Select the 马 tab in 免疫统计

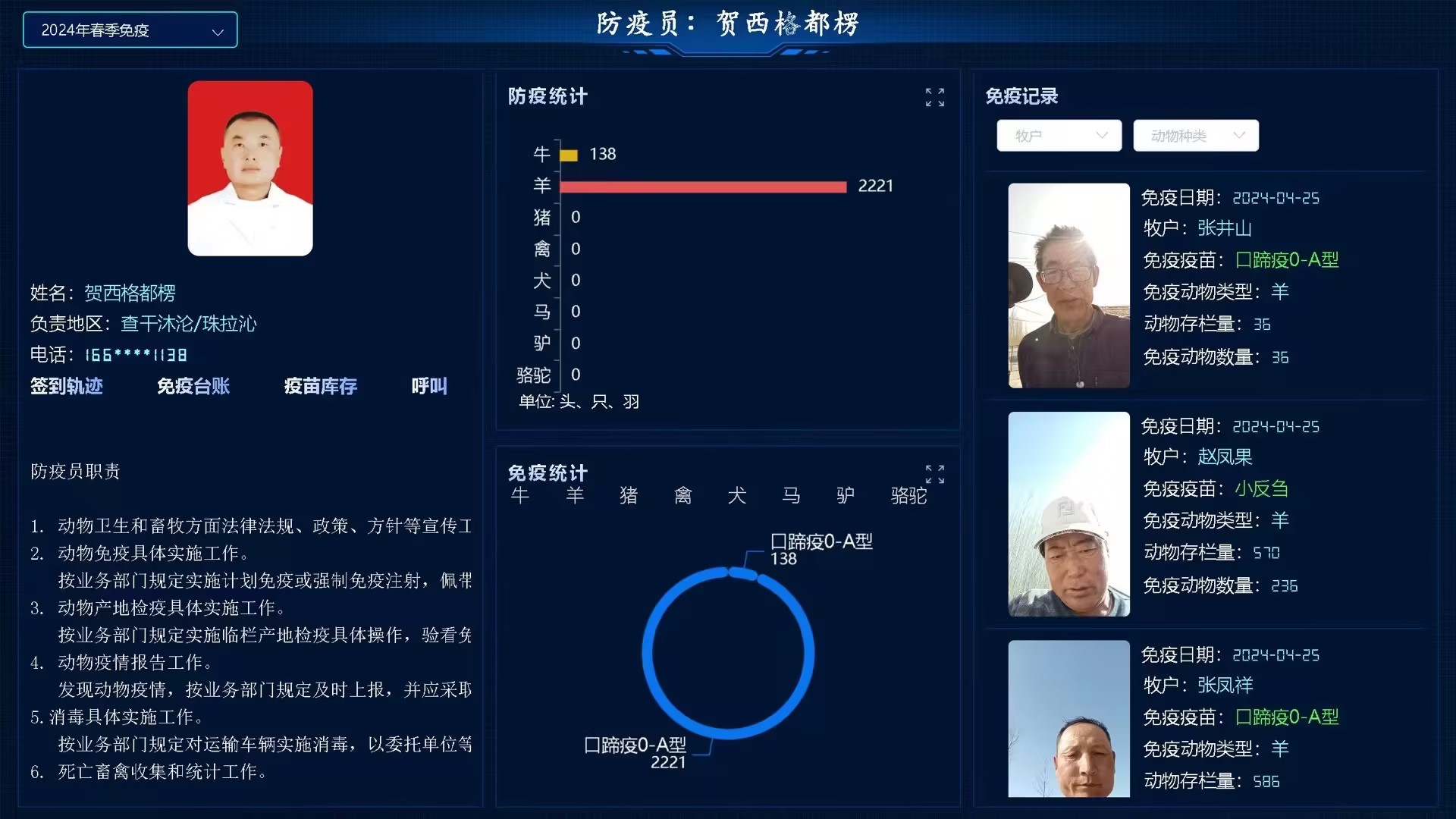click(x=791, y=496)
